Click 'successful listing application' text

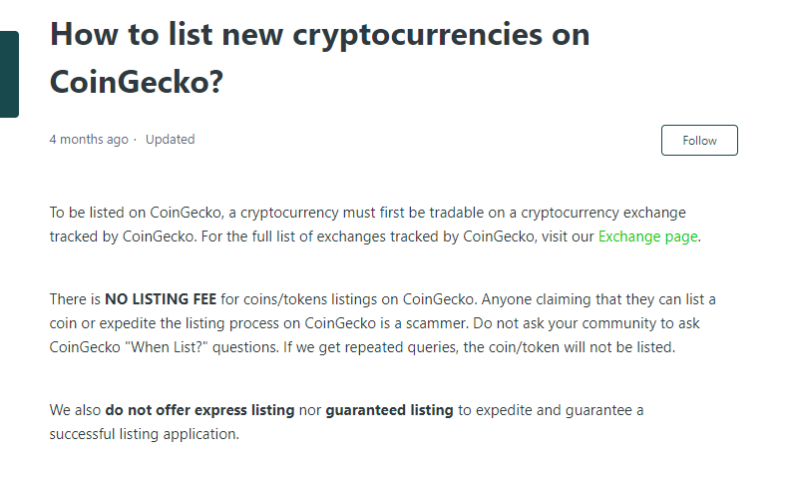[144, 434]
